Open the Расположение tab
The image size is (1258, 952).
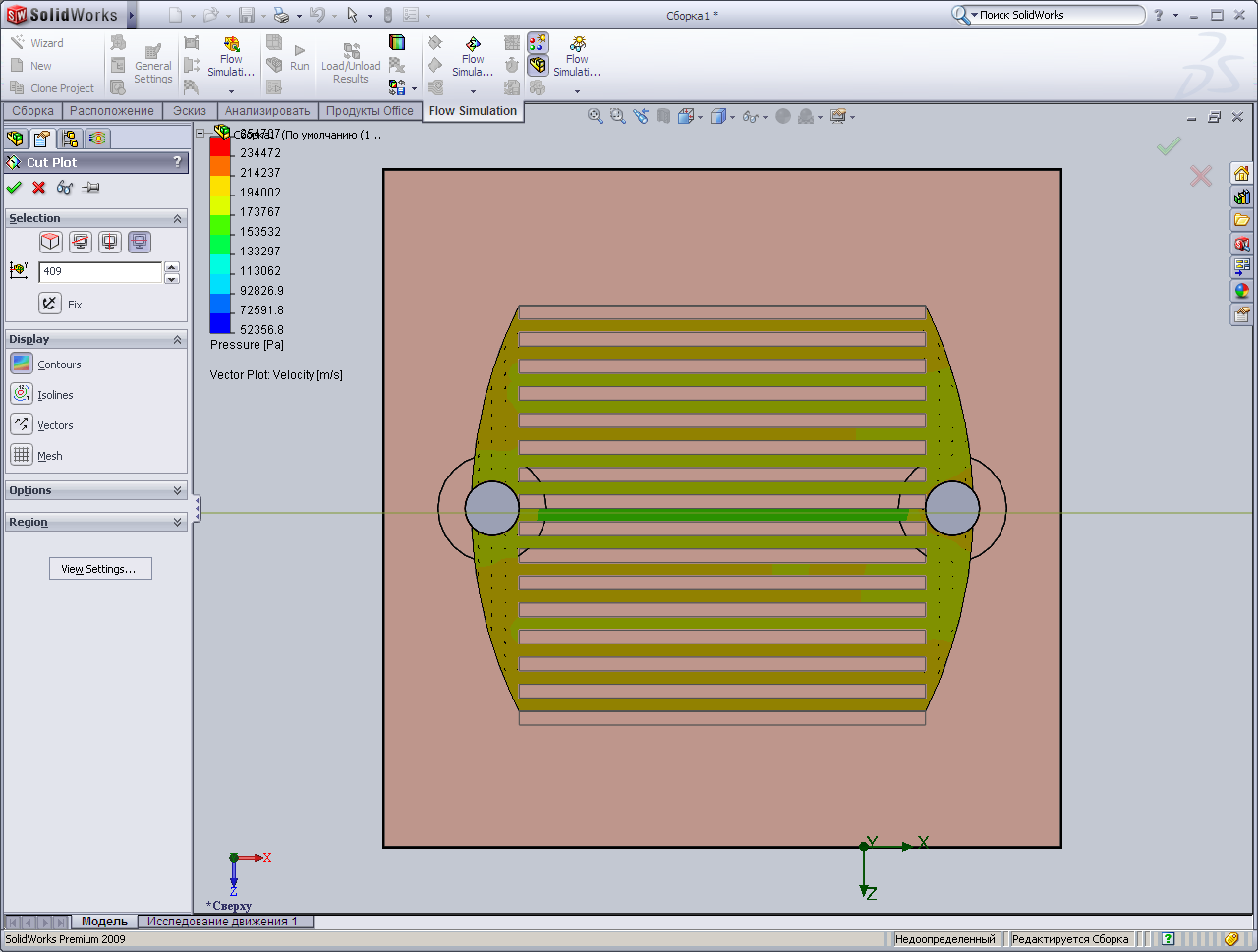coord(112,111)
